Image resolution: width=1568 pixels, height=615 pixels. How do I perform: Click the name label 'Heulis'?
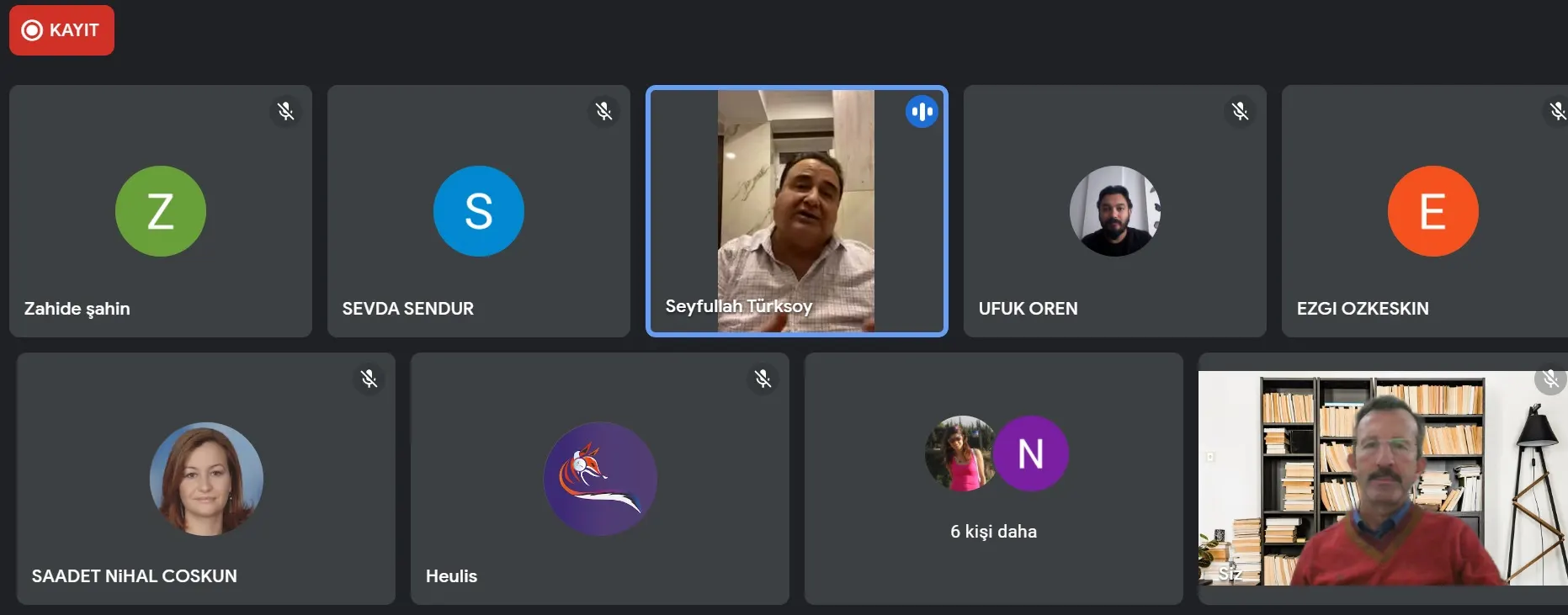(451, 576)
